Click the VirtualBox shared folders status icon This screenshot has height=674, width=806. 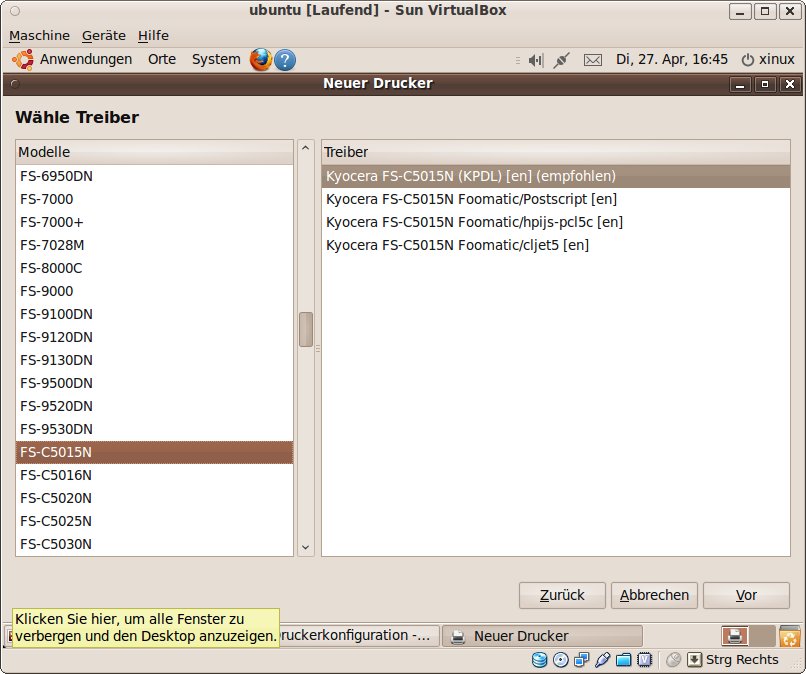[x=624, y=660]
